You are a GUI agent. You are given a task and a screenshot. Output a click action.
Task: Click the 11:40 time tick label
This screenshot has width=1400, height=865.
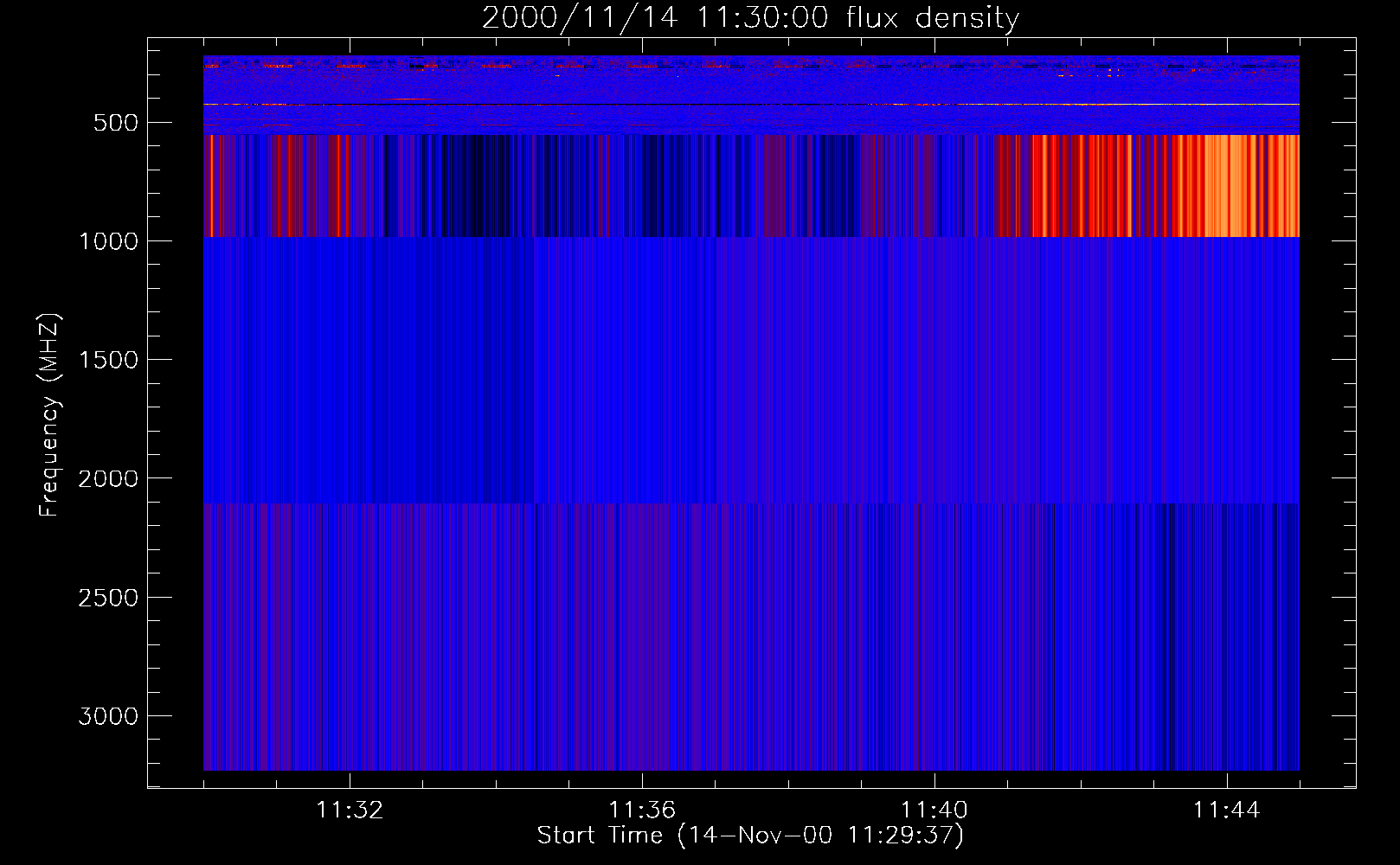point(934,811)
